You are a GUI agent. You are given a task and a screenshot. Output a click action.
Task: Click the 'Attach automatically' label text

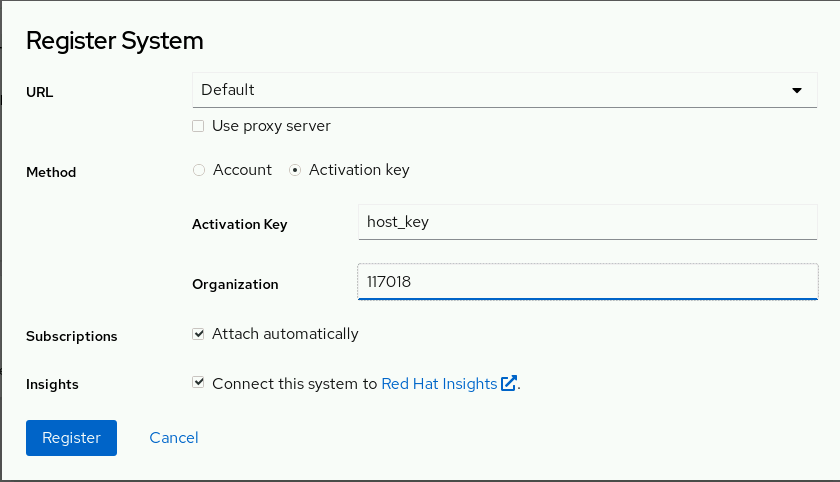(x=285, y=334)
